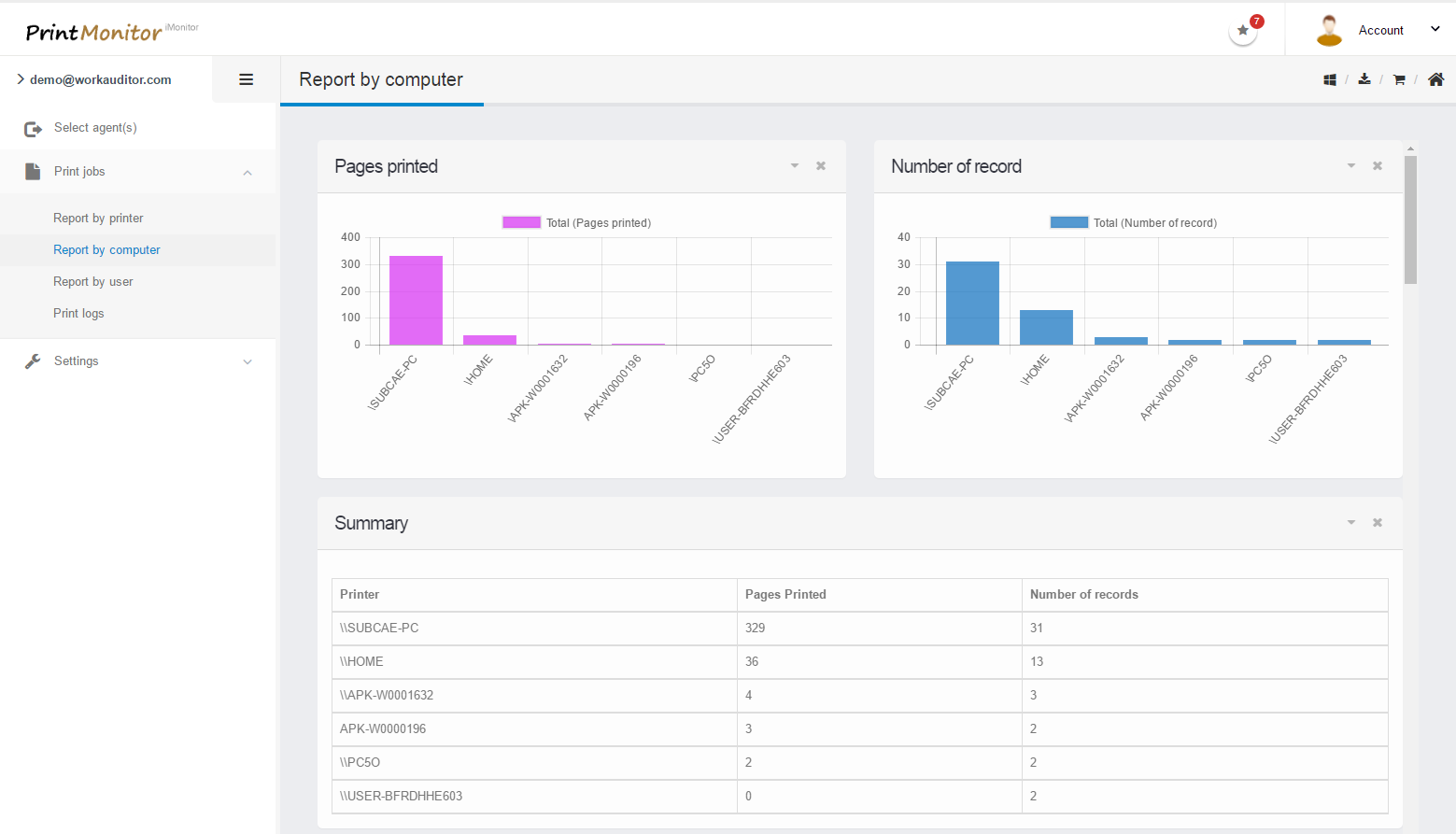Go to home via house icon
The image size is (1456, 834).
tap(1435, 79)
